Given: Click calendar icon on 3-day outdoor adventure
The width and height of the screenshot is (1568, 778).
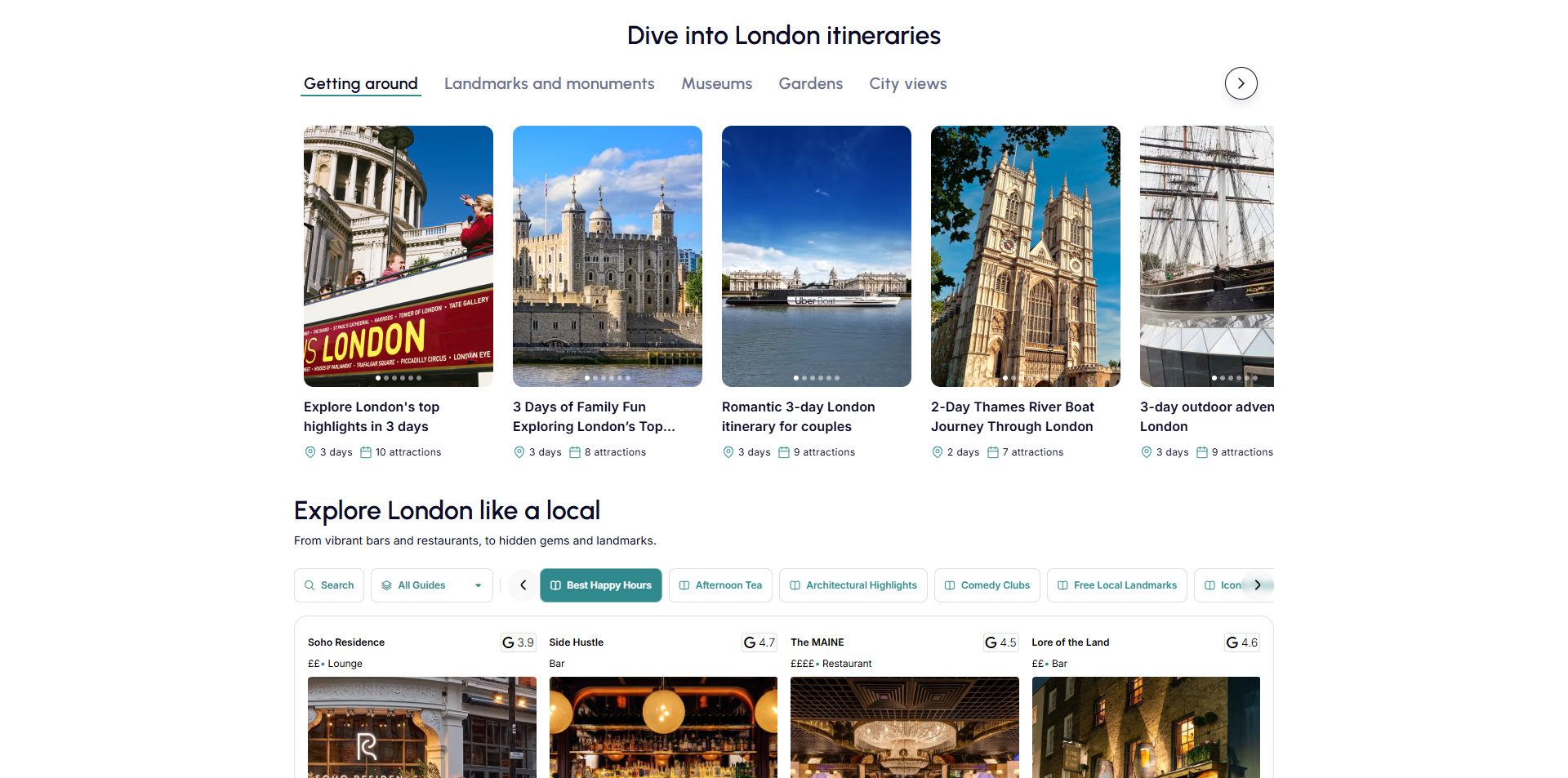Looking at the screenshot, I should pyautogui.click(x=1202, y=452).
